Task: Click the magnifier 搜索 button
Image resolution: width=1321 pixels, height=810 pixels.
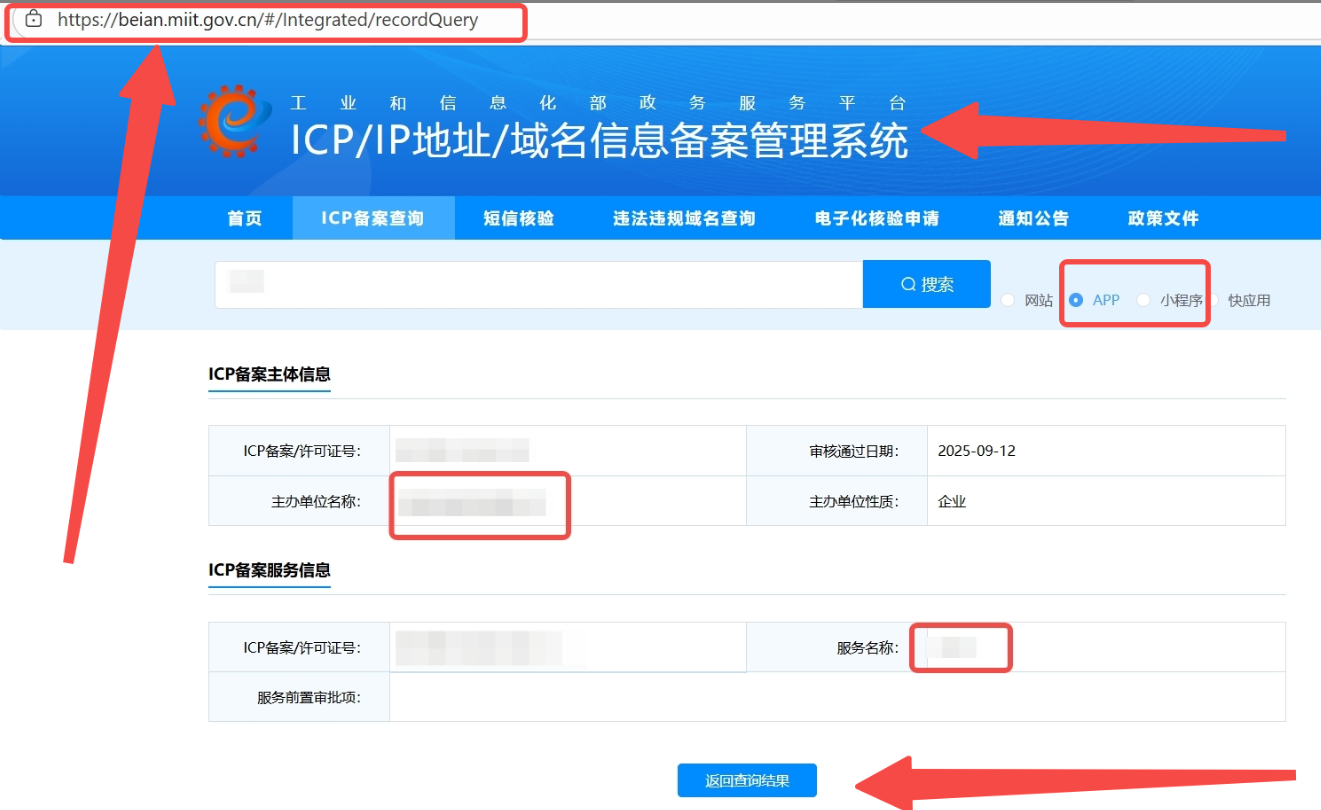Action: click(x=926, y=285)
